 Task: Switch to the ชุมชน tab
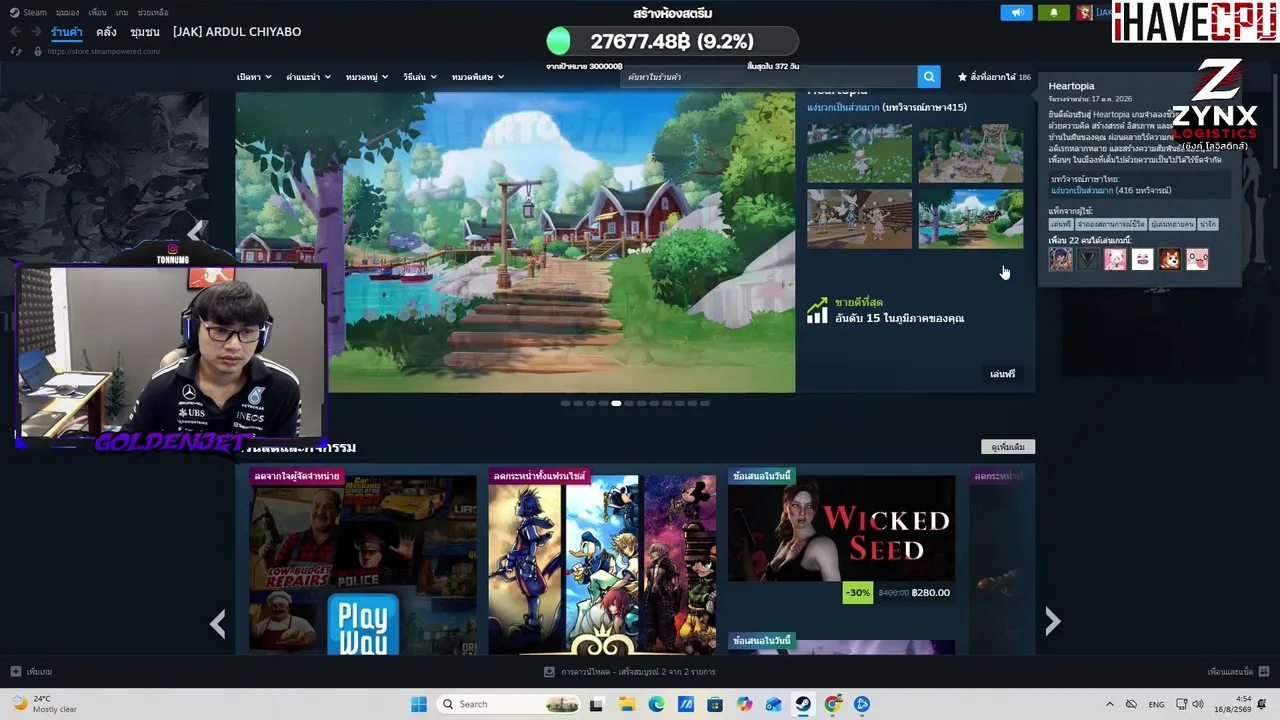click(x=145, y=32)
